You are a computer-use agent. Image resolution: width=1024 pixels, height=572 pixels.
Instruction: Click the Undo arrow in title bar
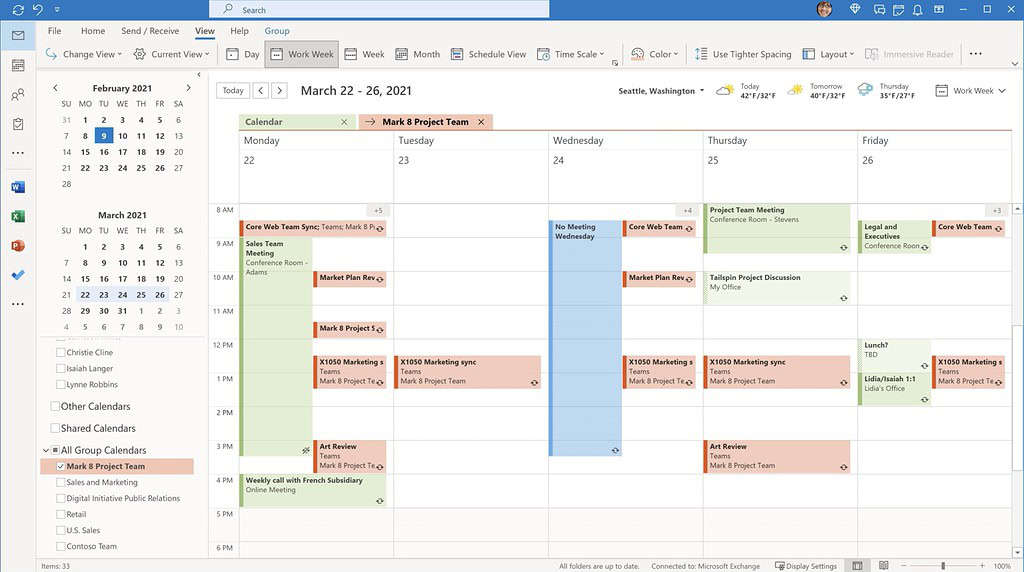[38, 9]
